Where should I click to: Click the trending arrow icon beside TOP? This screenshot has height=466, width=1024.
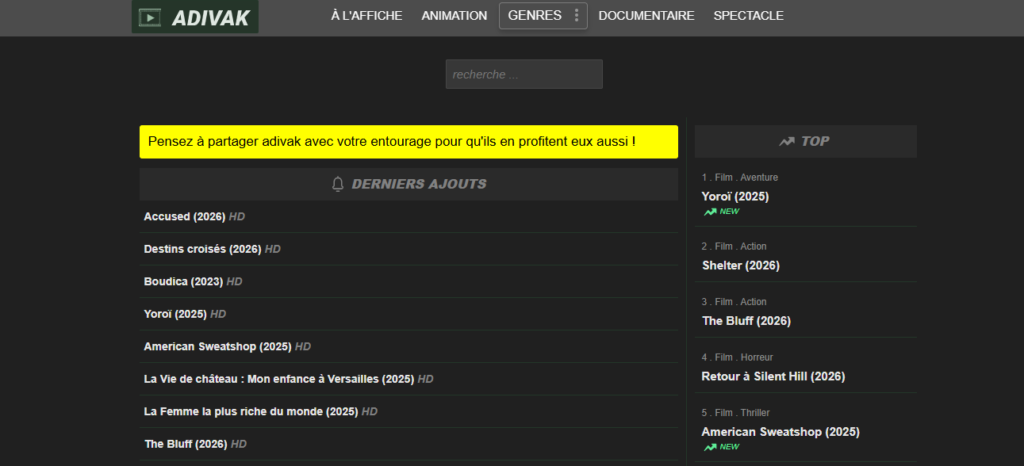[787, 142]
